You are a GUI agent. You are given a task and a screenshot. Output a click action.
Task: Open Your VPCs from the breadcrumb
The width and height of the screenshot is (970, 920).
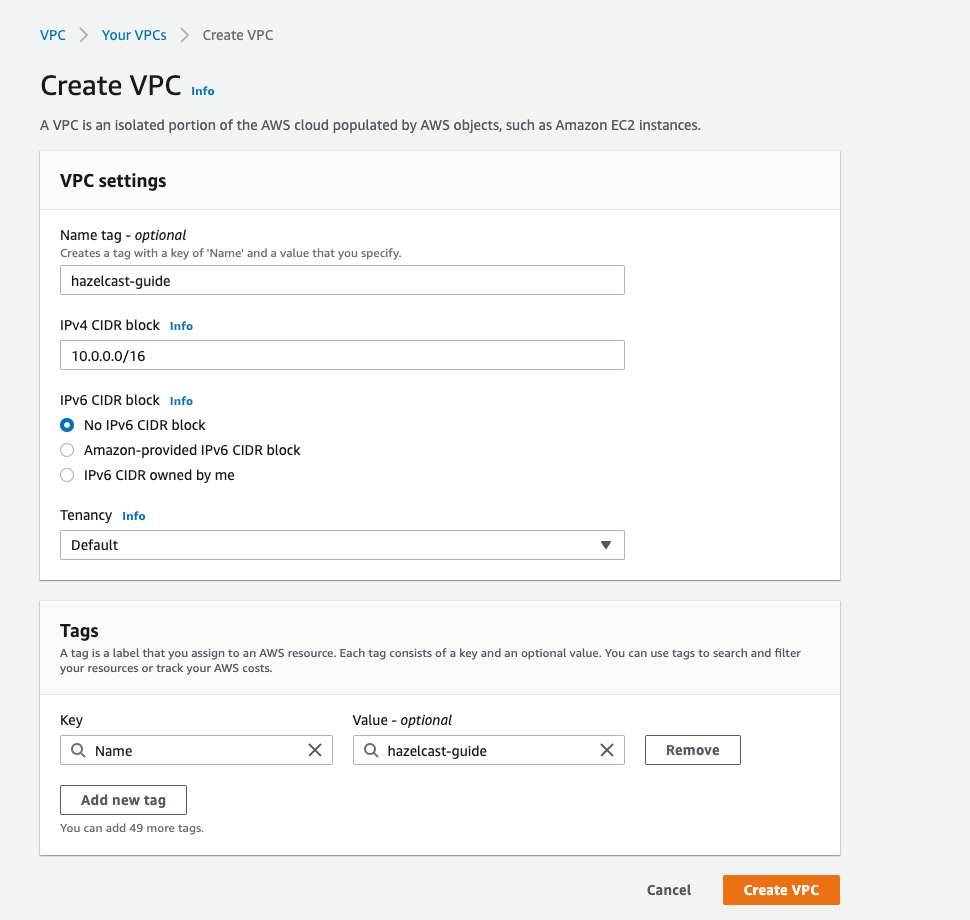[134, 34]
